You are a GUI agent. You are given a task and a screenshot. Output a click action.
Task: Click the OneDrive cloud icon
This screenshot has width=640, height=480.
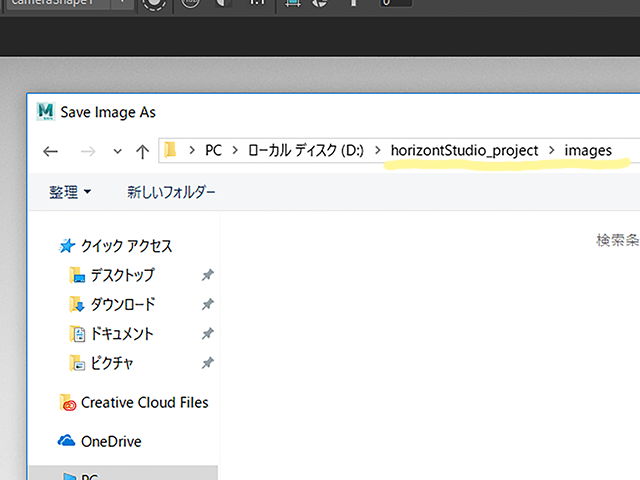point(66,441)
